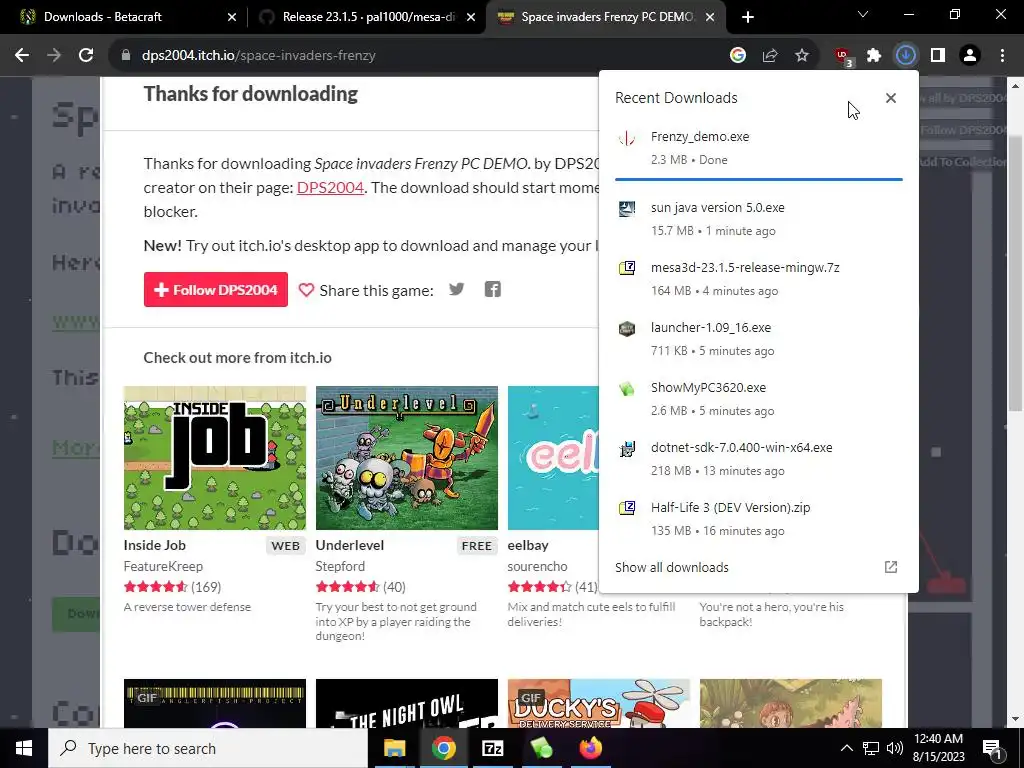Image resolution: width=1024 pixels, height=768 pixels.
Task: Open uBlock Origin extension icon
Action: (844, 56)
